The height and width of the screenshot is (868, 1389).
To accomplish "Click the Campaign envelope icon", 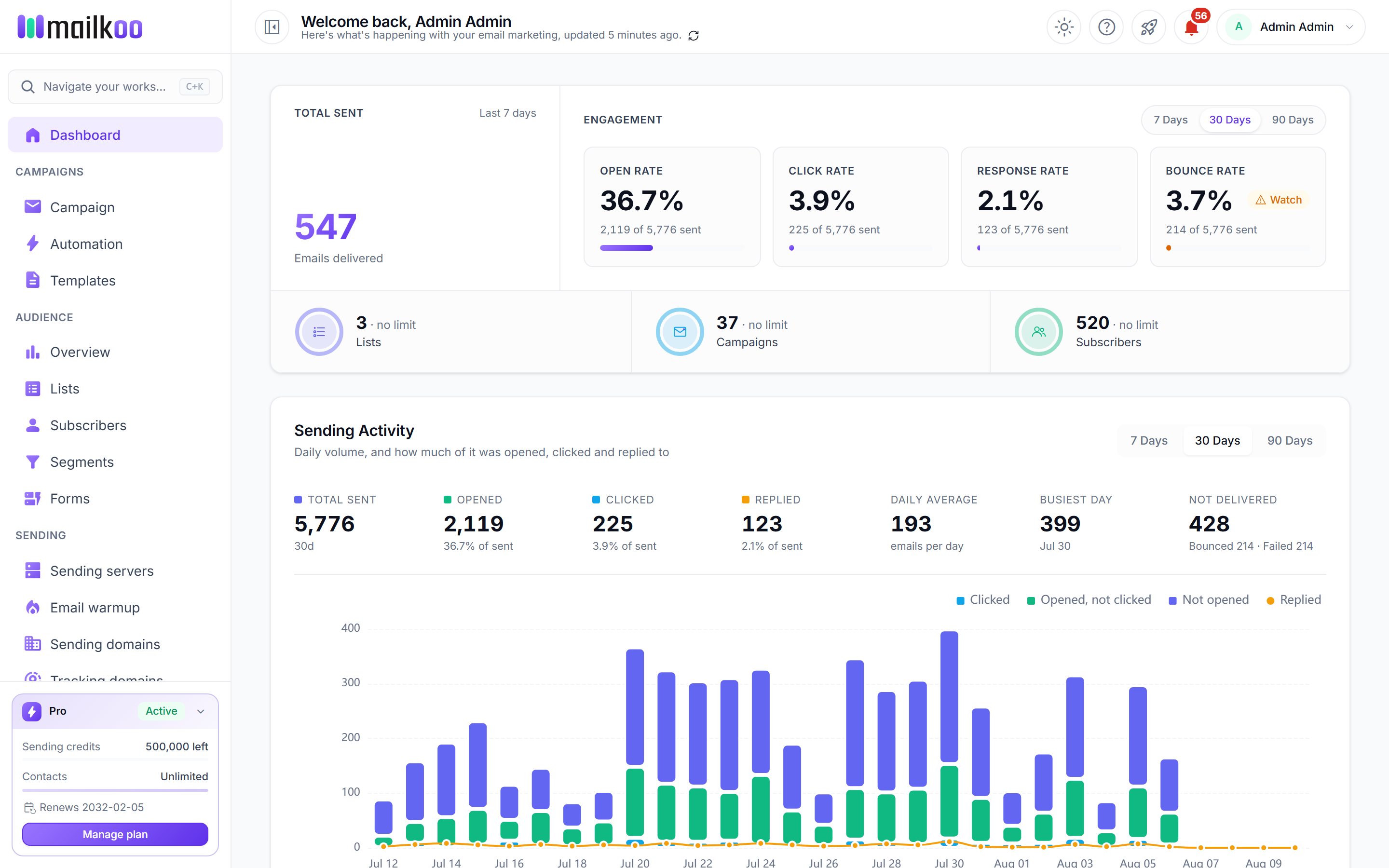I will (x=33, y=207).
